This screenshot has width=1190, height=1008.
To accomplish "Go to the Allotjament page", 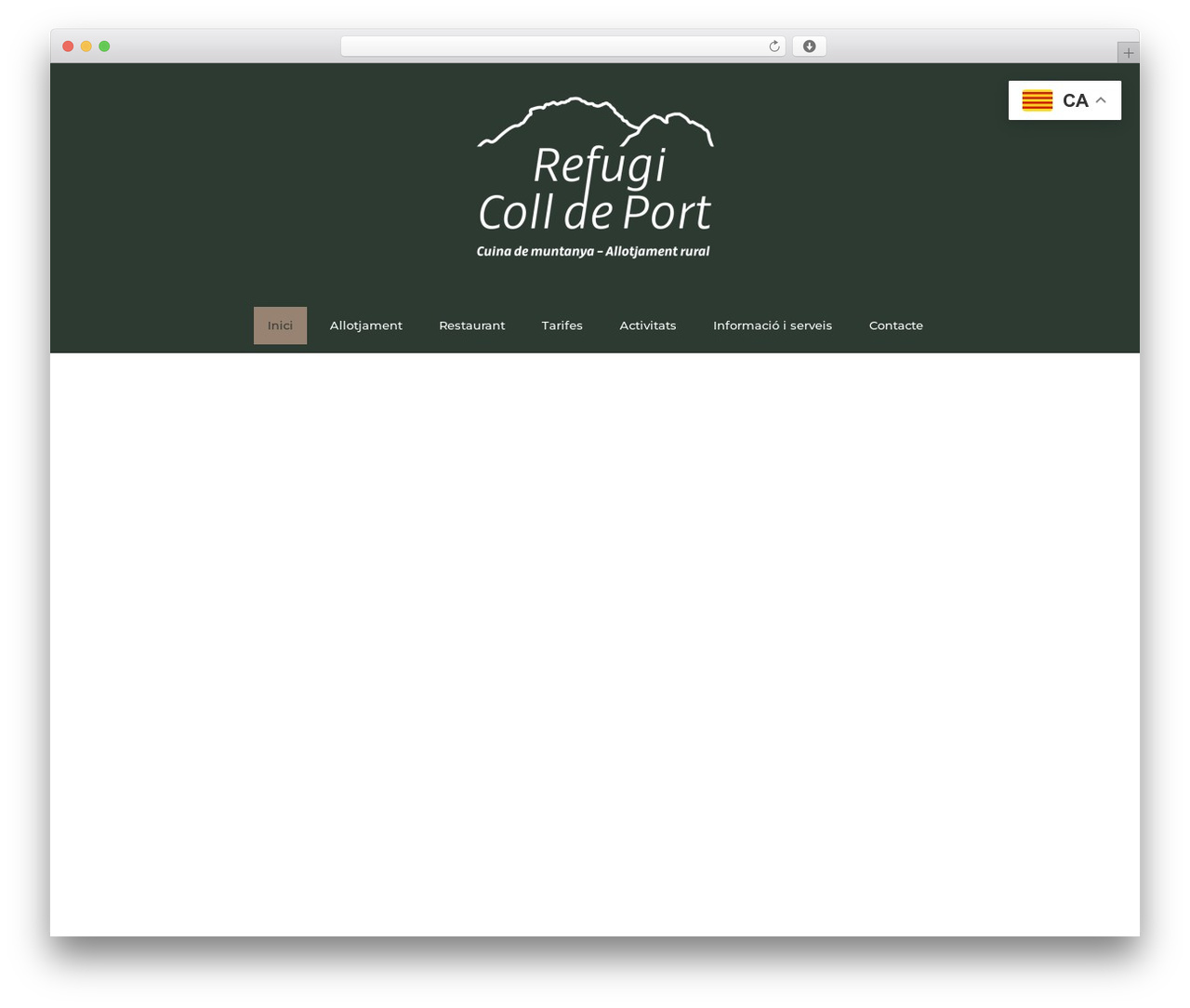I will pos(366,325).
